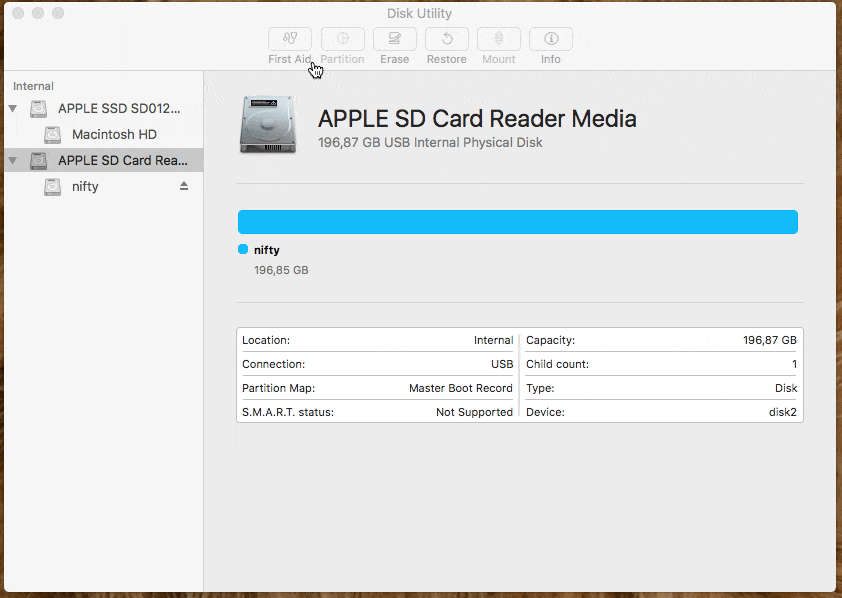Click the nifty volume icon in sidebar
Viewport: 842px width, 598px height.
(51, 186)
